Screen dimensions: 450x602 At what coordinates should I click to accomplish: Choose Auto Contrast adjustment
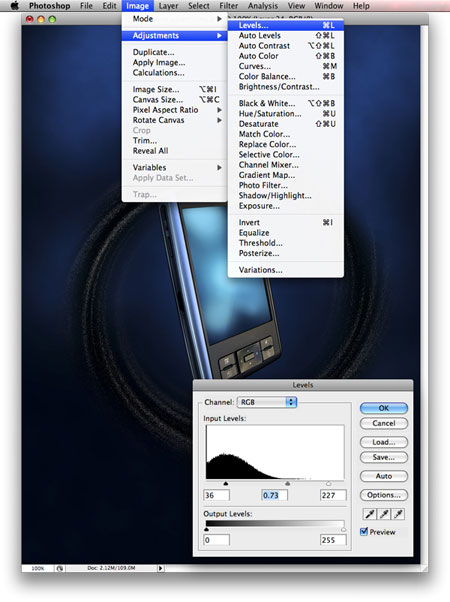[x=286, y=46]
